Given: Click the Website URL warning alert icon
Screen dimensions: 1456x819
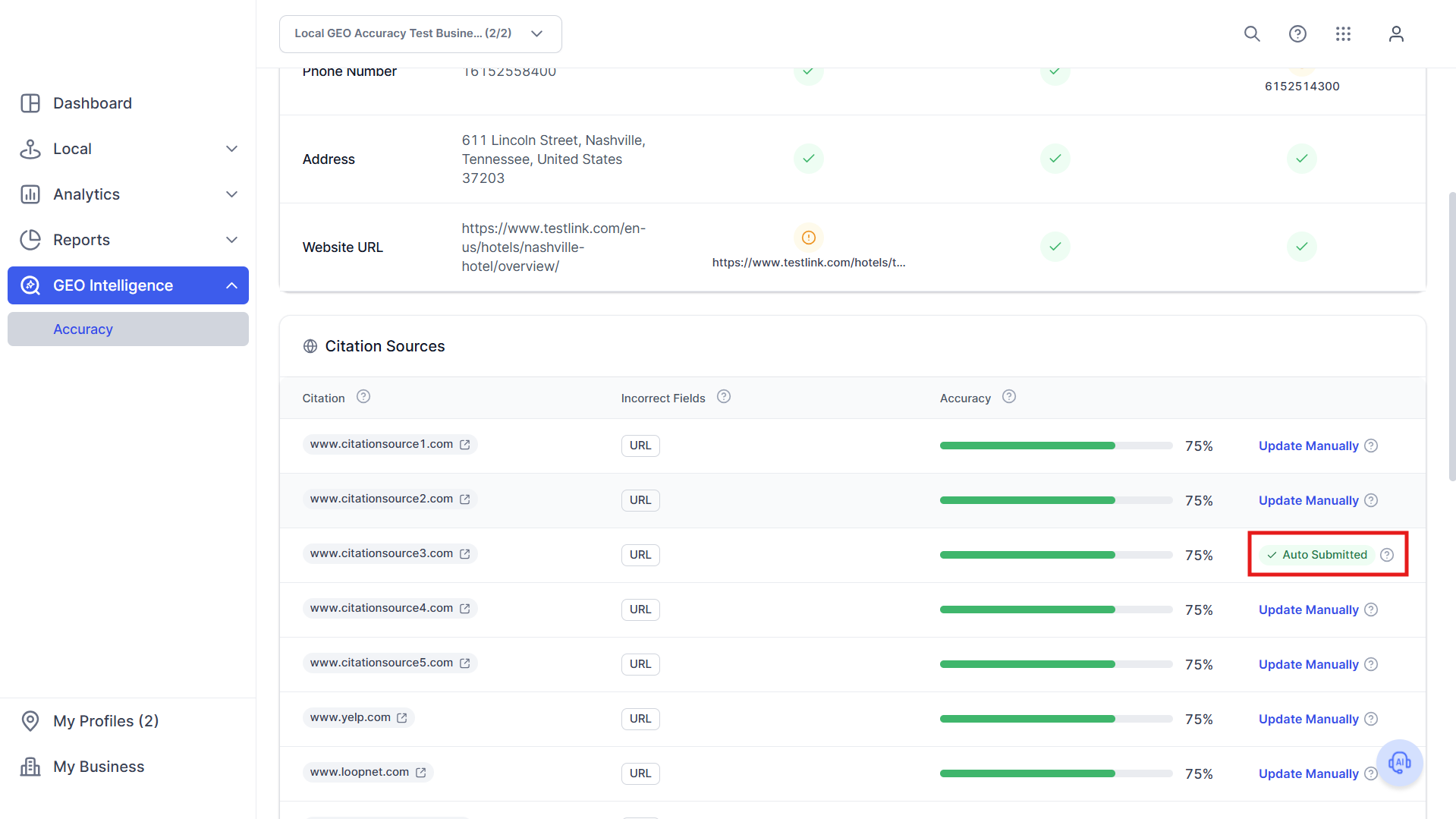Looking at the screenshot, I should click(x=809, y=238).
